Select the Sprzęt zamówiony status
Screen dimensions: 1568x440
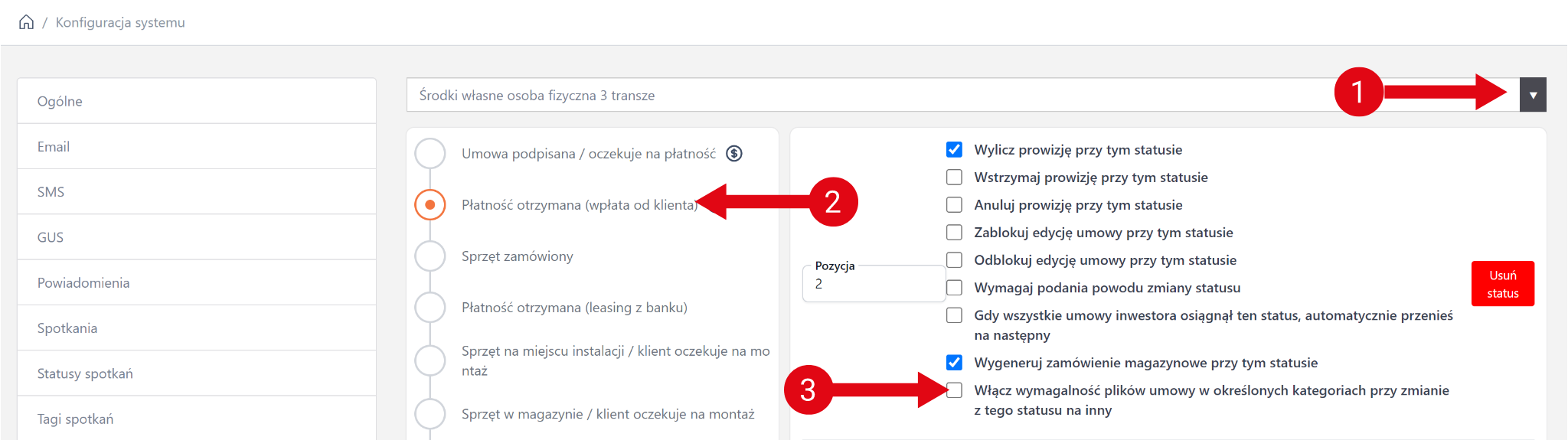[430, 256]
